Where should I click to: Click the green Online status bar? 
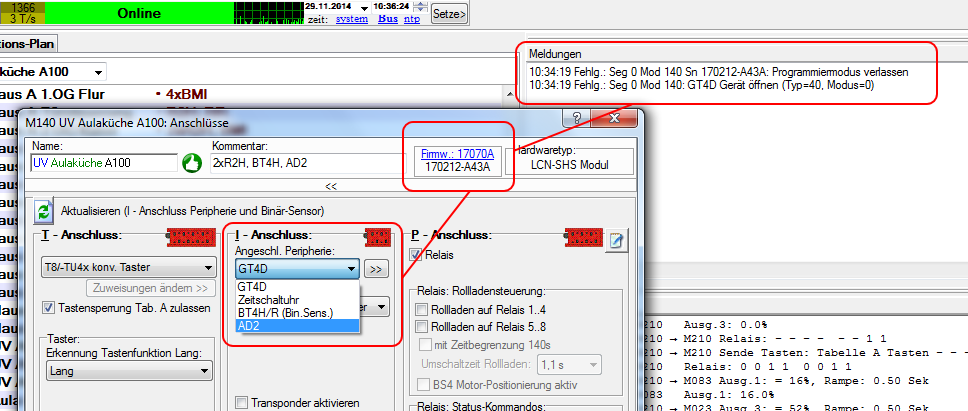pos(139,14)
